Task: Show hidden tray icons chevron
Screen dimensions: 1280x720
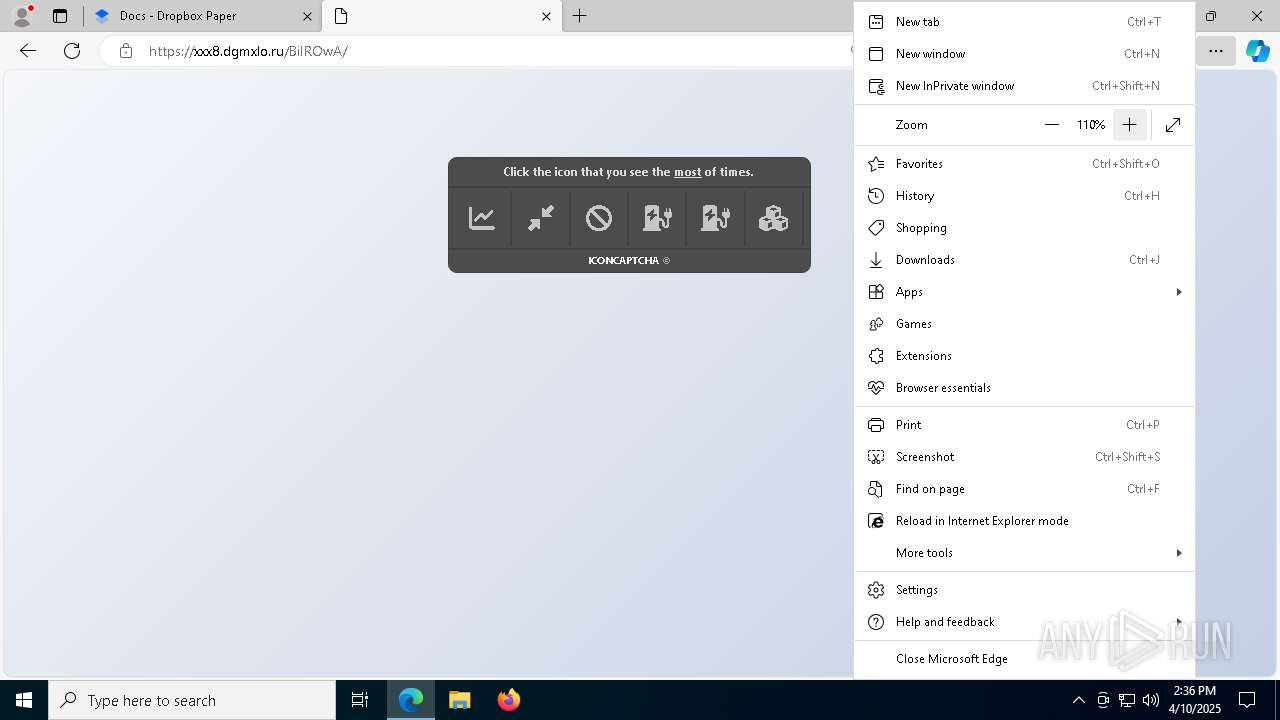Action: click(x=1078, y=700)
